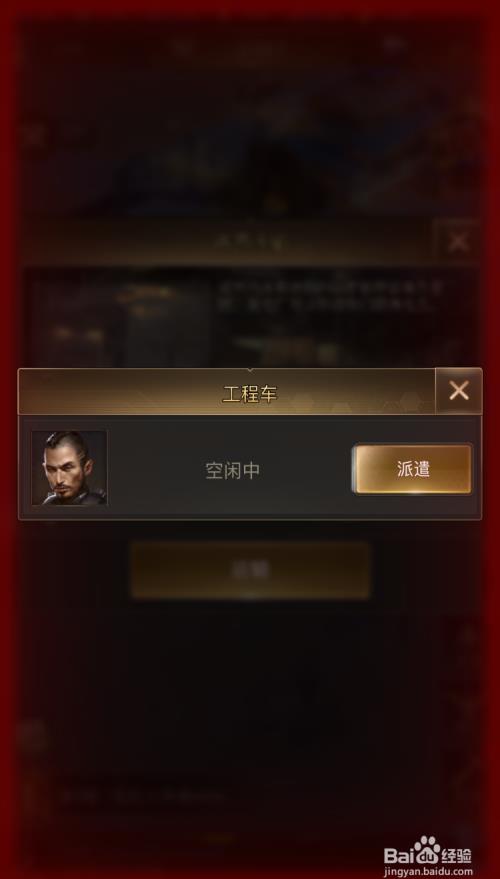Image resolution: width=500 pixels, height=879 pixels.
Task: Tap the 空闲中 idle status text
Action: (x=233, y=471)
